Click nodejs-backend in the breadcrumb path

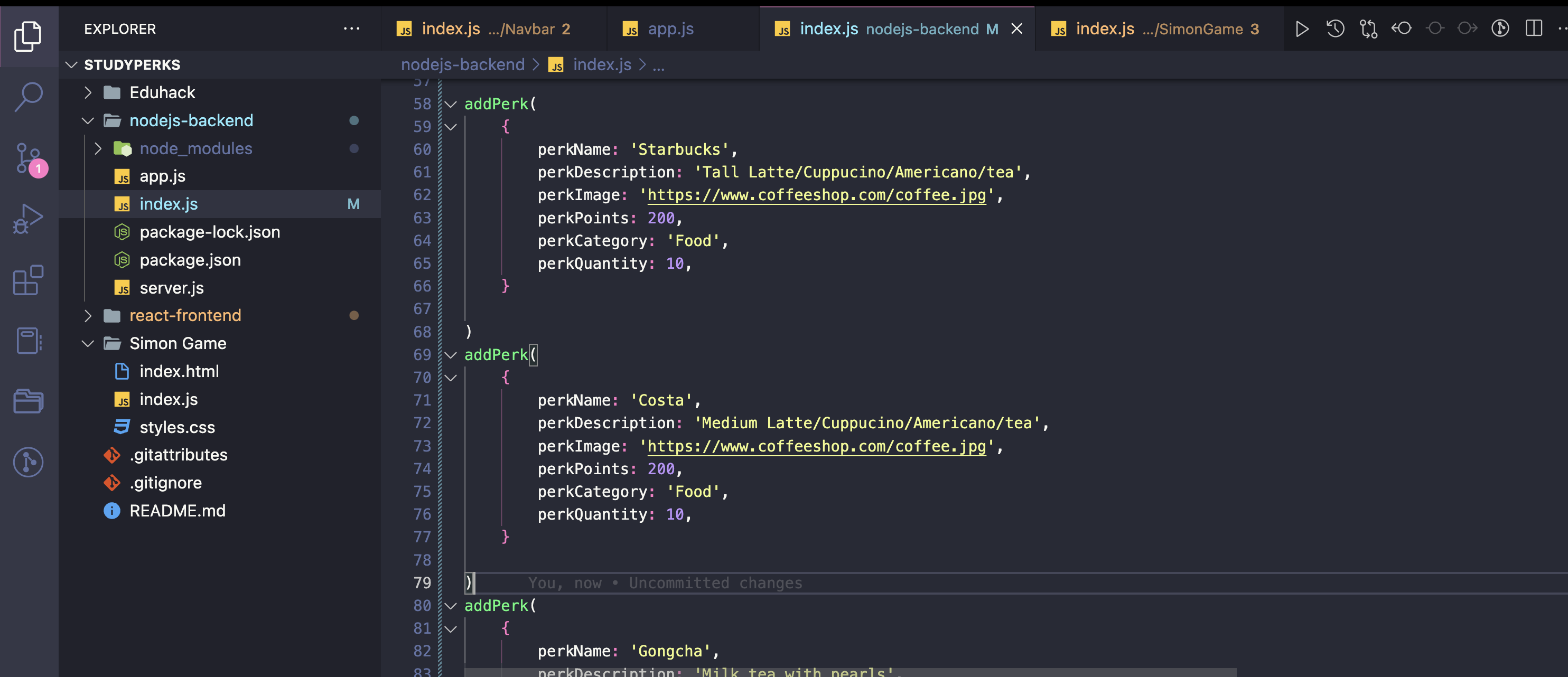click(462, 64)
